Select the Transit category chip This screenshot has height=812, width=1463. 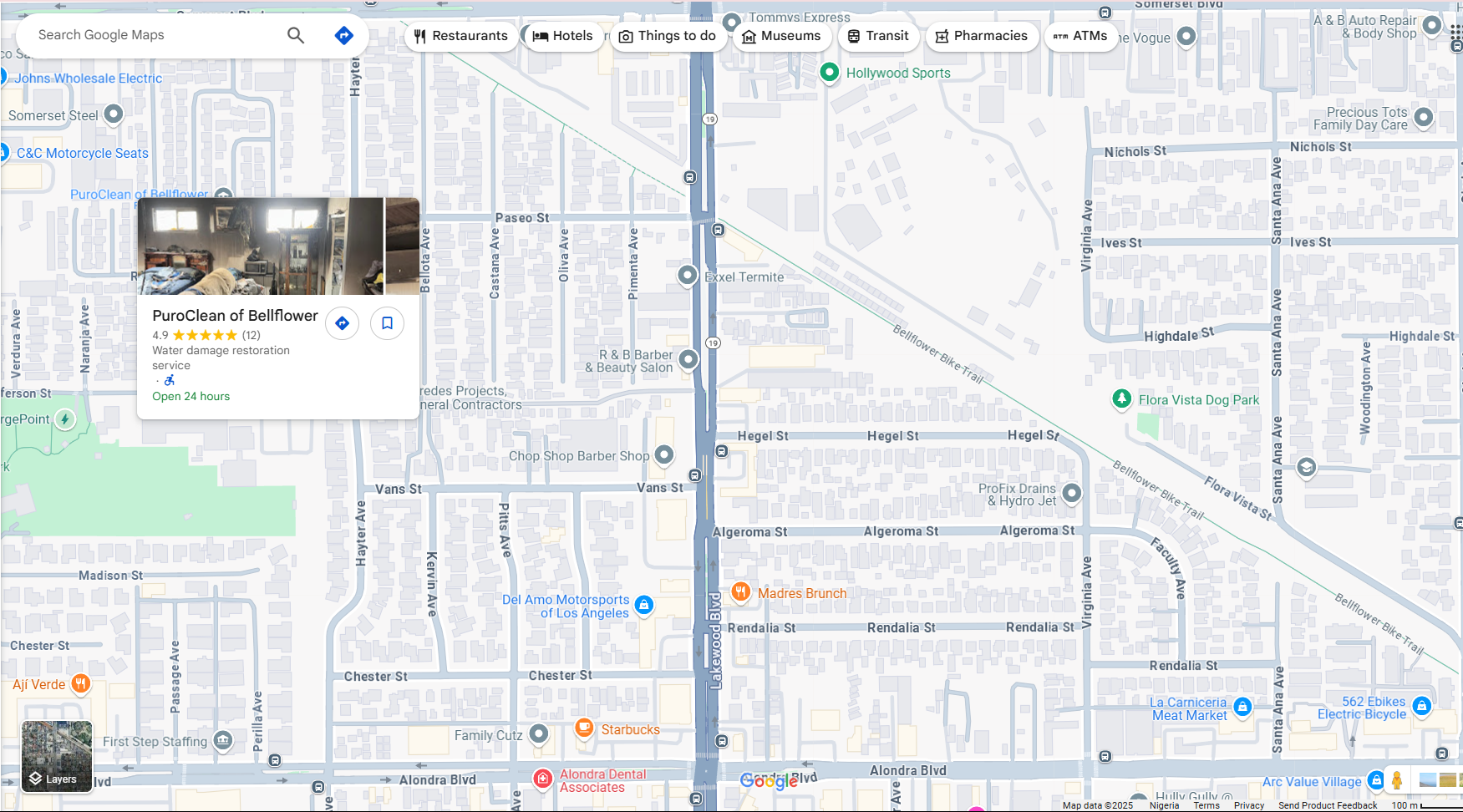point(878,36)
